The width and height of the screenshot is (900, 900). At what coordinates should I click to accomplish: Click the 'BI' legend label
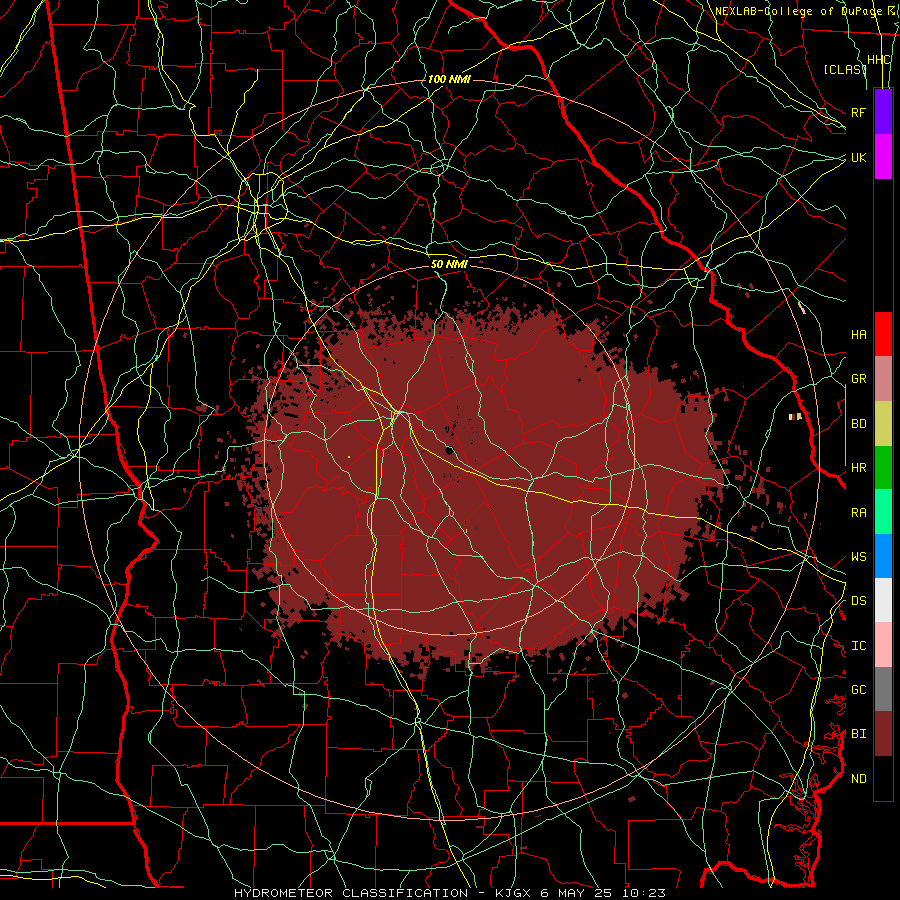[858, 734]
